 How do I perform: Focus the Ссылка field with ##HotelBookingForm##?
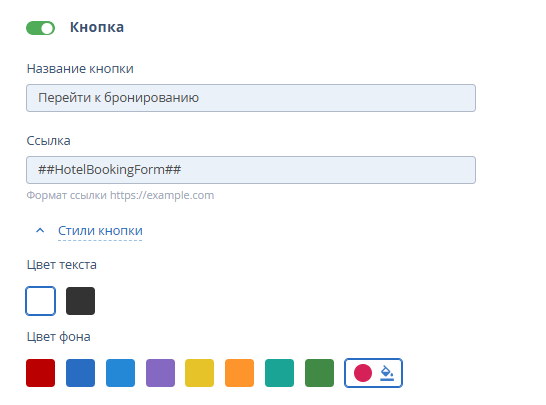[251, 170]
